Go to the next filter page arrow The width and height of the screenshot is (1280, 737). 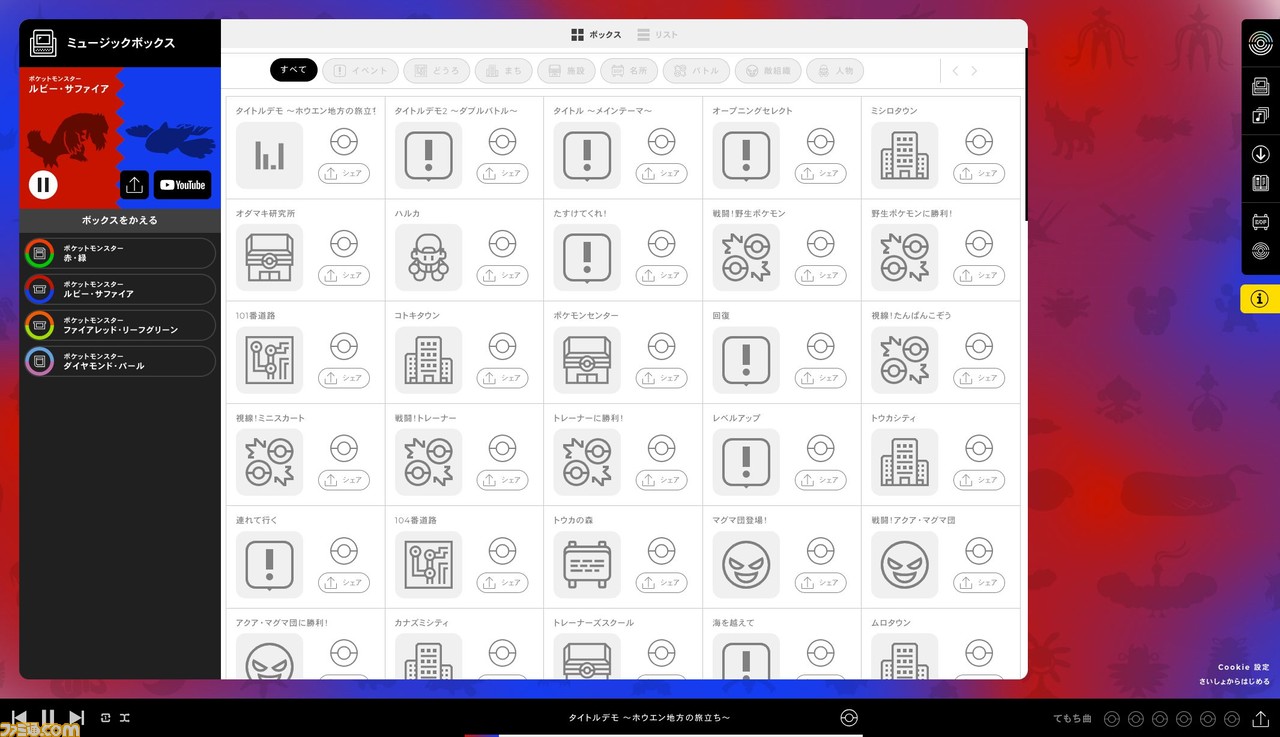(975, 71)
